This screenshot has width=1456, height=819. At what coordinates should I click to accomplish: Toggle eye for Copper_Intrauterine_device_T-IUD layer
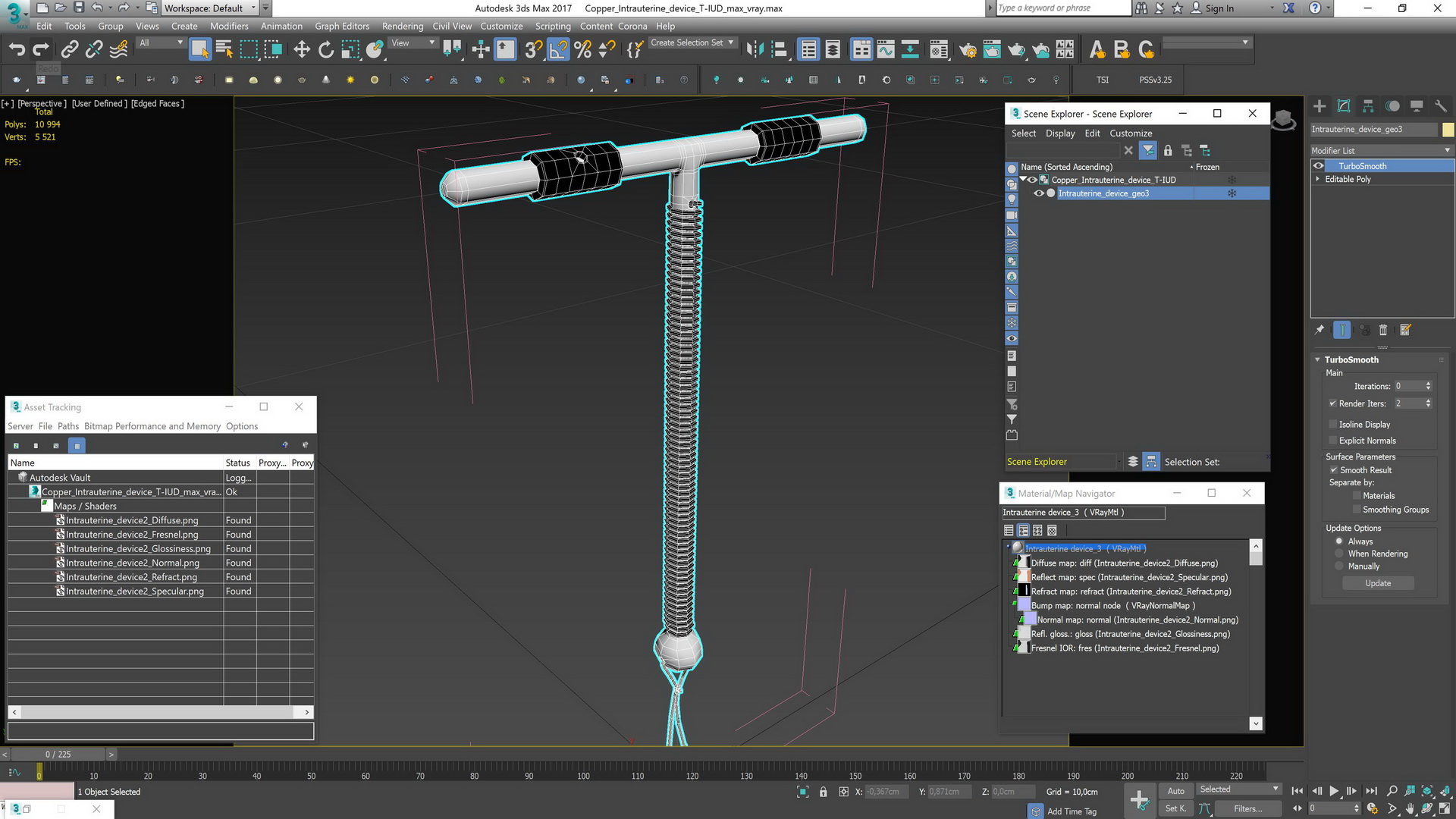tap(1032, 180)
